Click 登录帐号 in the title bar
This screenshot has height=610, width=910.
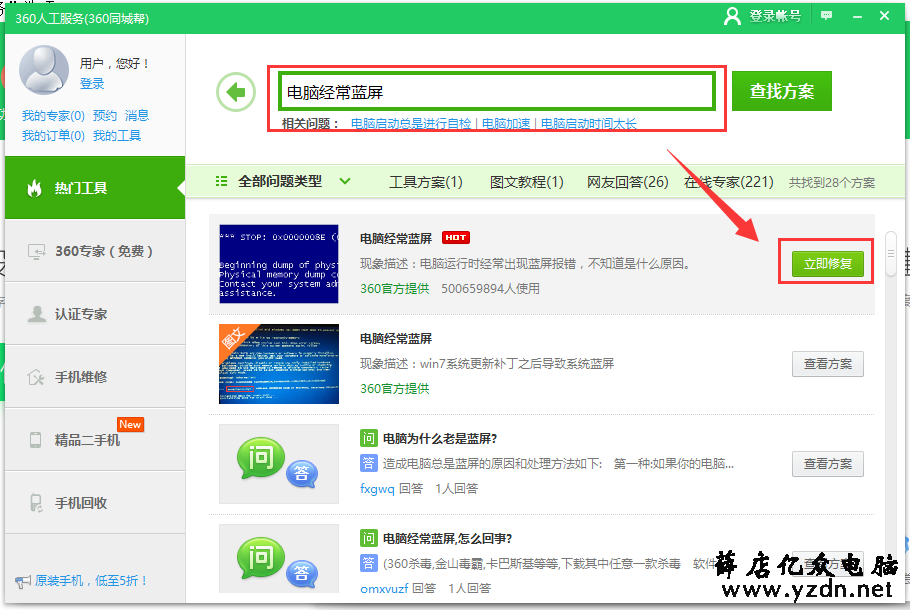(775, 16)
